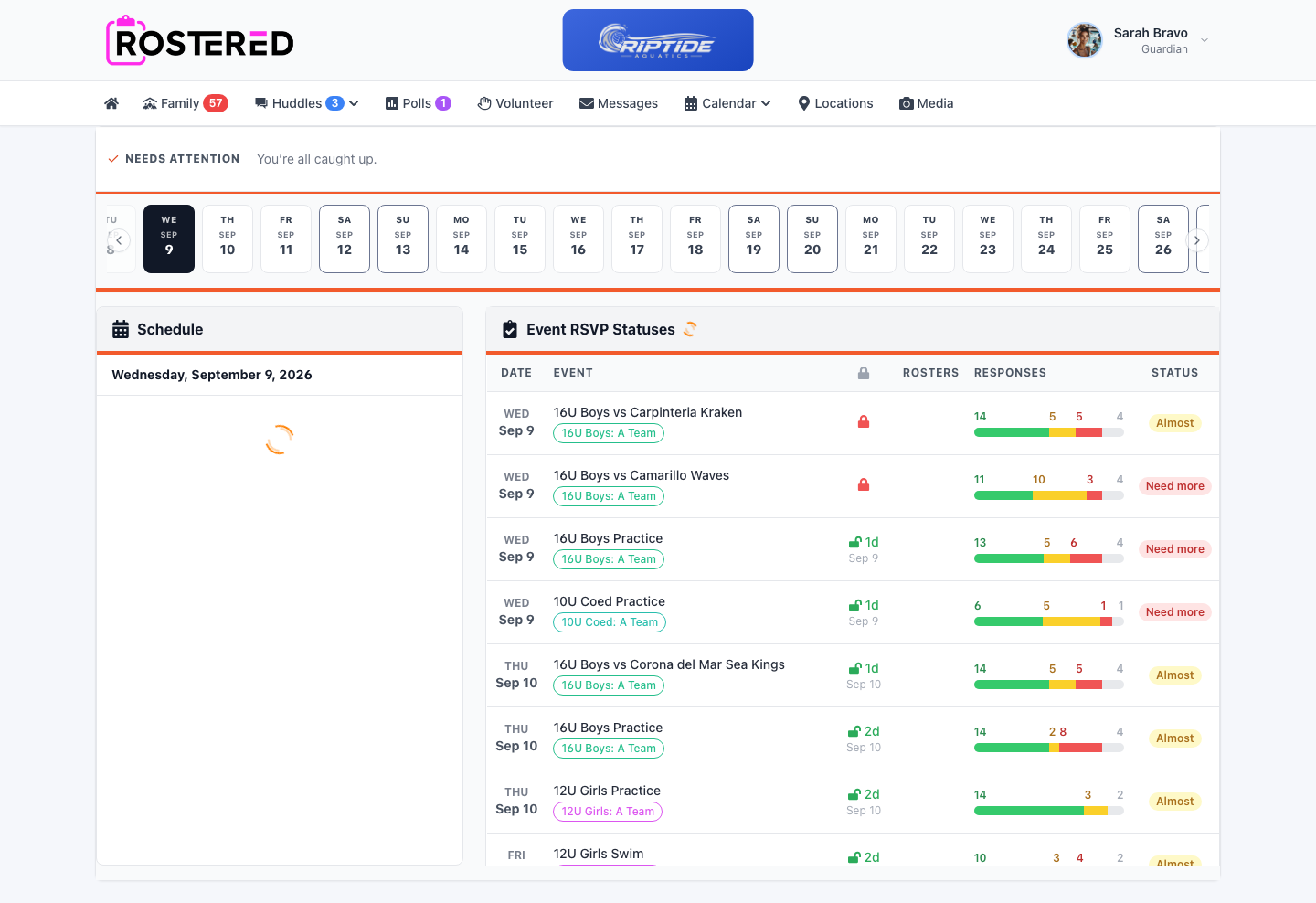1316x903 pixels.
Task: Select Wednesday Sep 9 date tile
Action: [x=169, y=239]
